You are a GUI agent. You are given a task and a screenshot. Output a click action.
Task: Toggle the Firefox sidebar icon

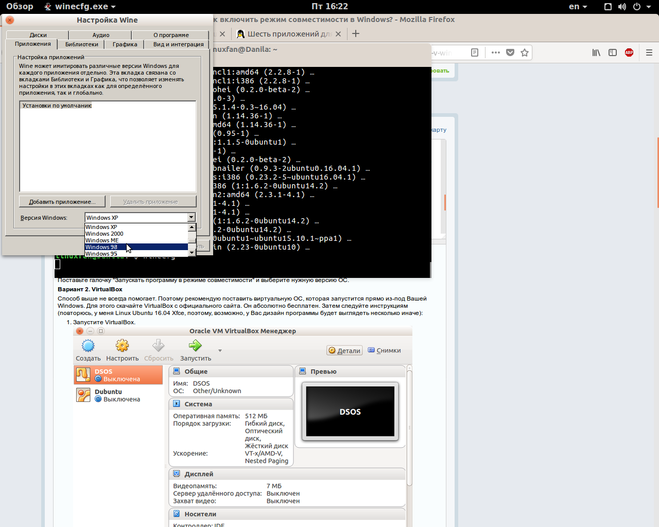pos(613,53)
